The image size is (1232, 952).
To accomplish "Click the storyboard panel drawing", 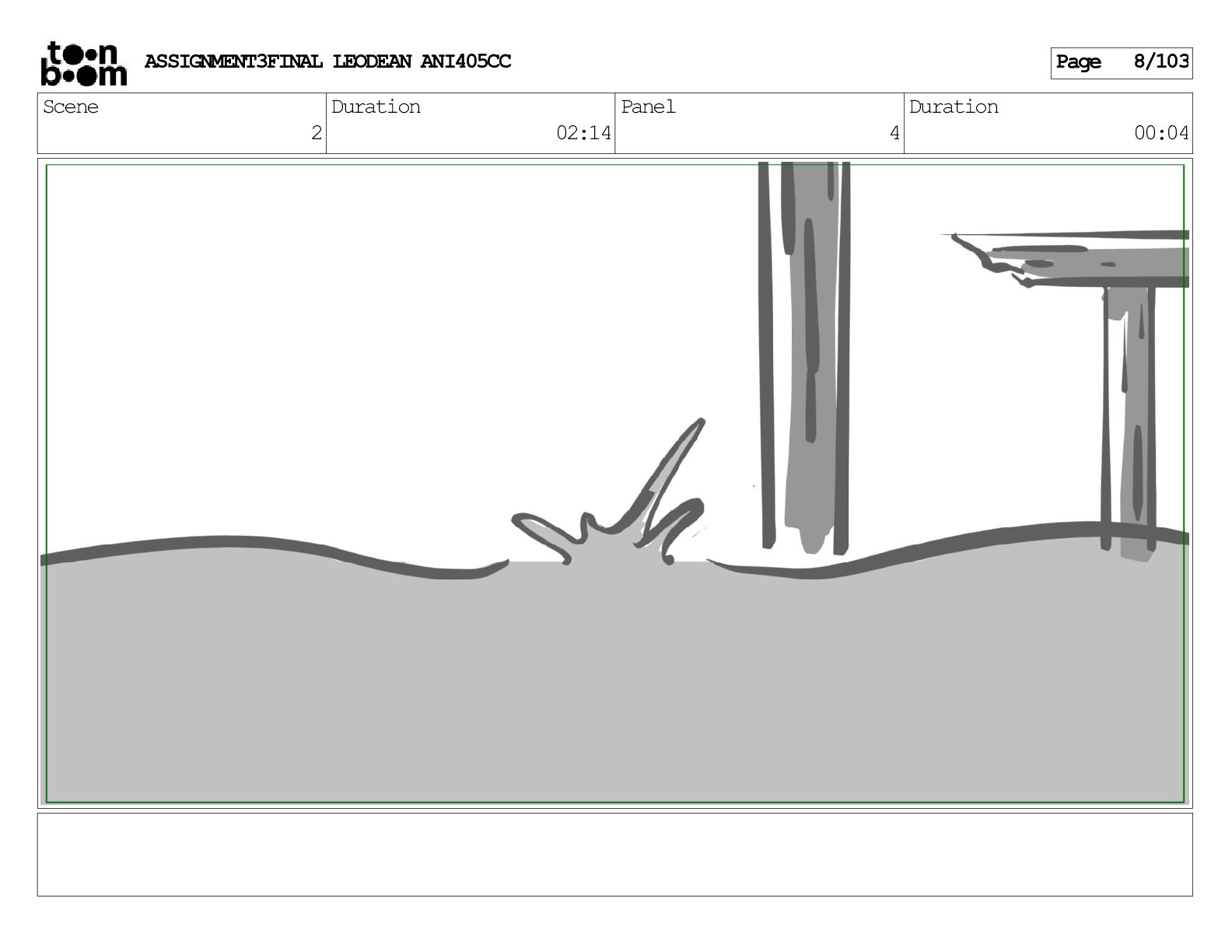I will (x=614, y=483).
